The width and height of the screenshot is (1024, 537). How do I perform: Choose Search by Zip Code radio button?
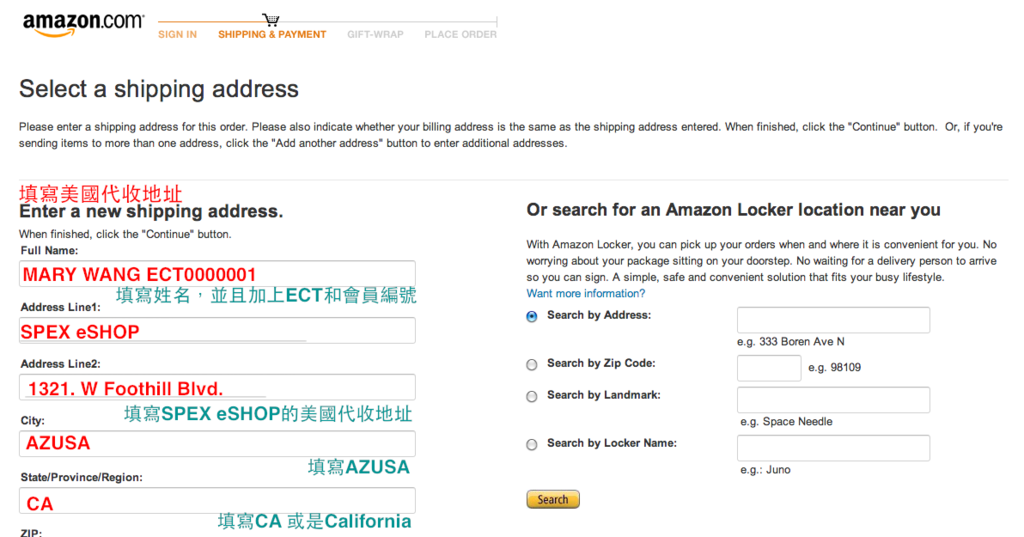532,364
